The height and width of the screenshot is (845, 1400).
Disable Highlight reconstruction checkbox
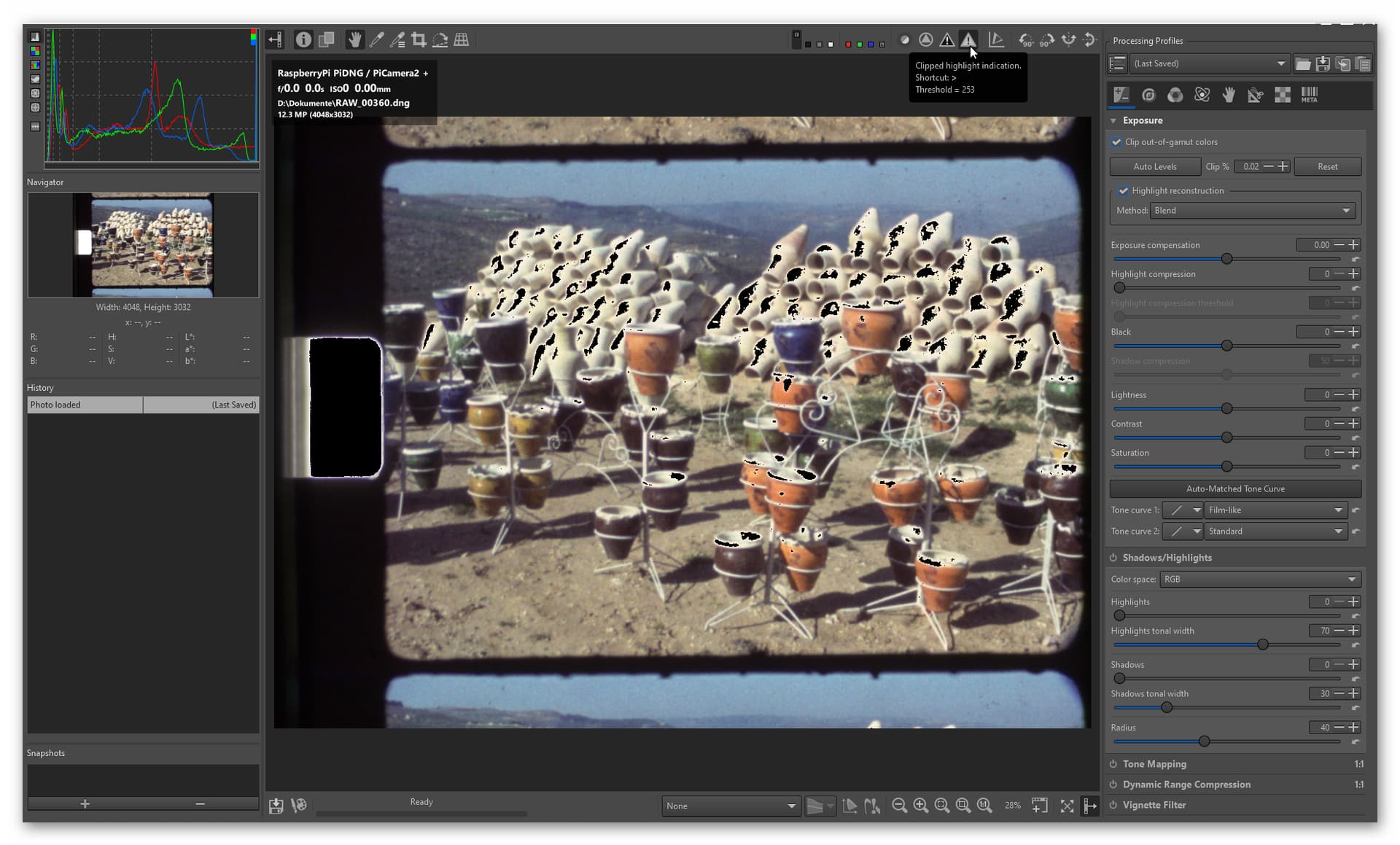click(1123, 191)
